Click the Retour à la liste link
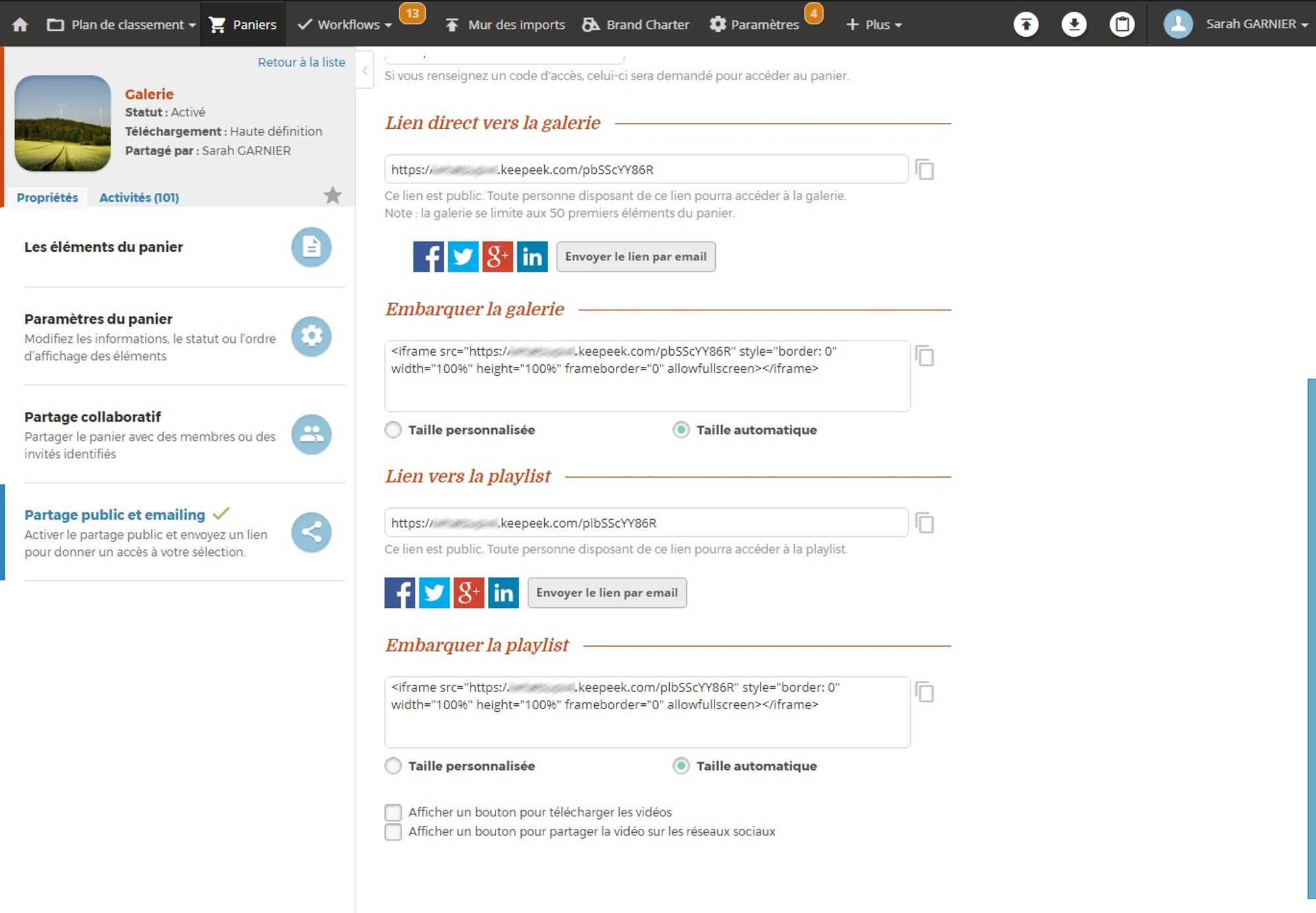 (x=301, y=62)
